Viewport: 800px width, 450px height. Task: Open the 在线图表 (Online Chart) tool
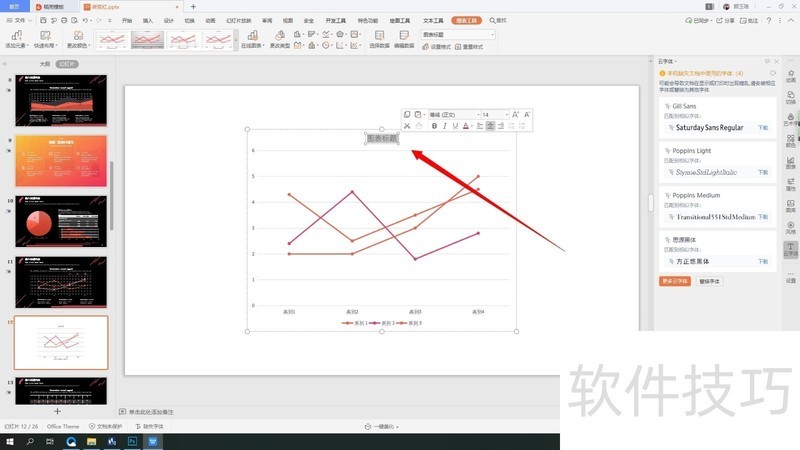pos(253,39)
